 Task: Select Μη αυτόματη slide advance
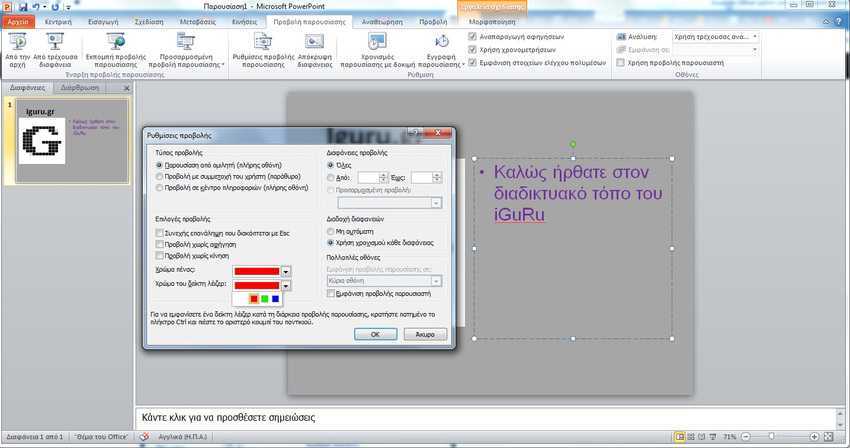point(331,232)
